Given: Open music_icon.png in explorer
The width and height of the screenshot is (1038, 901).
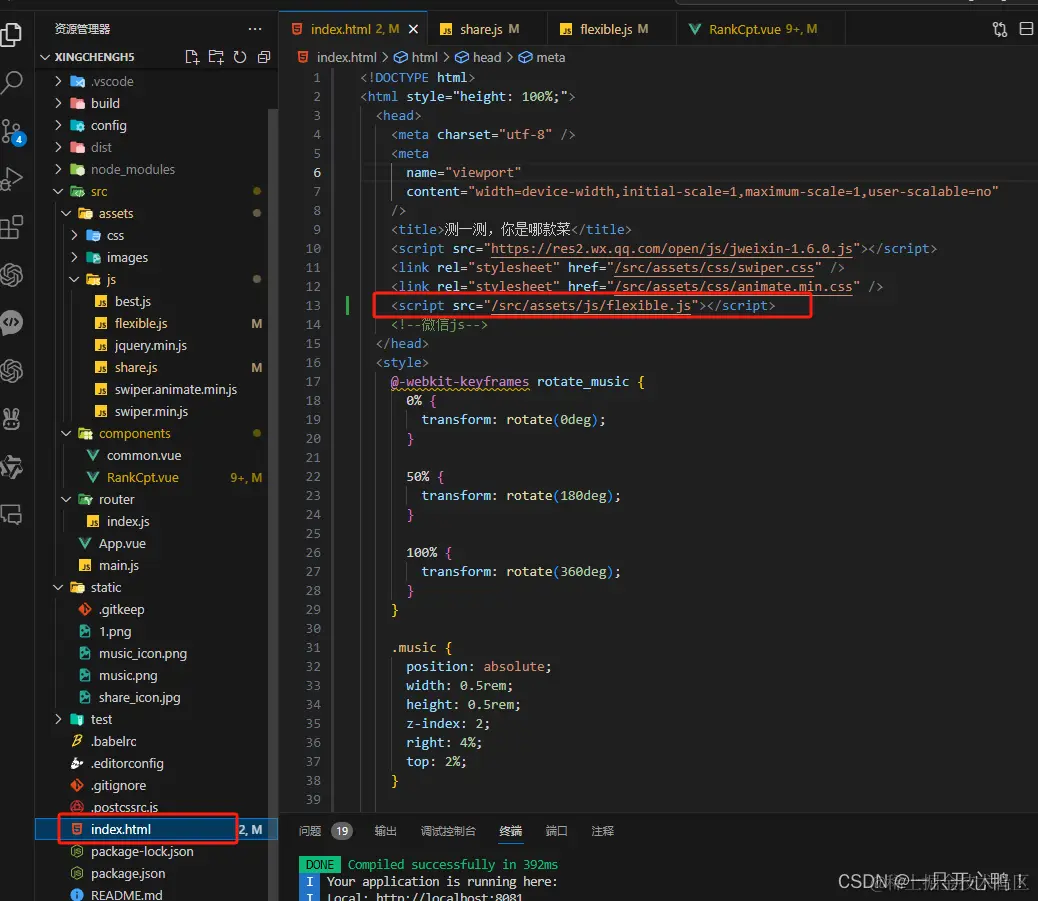Looking at the screenshot, I should [156, 653].
